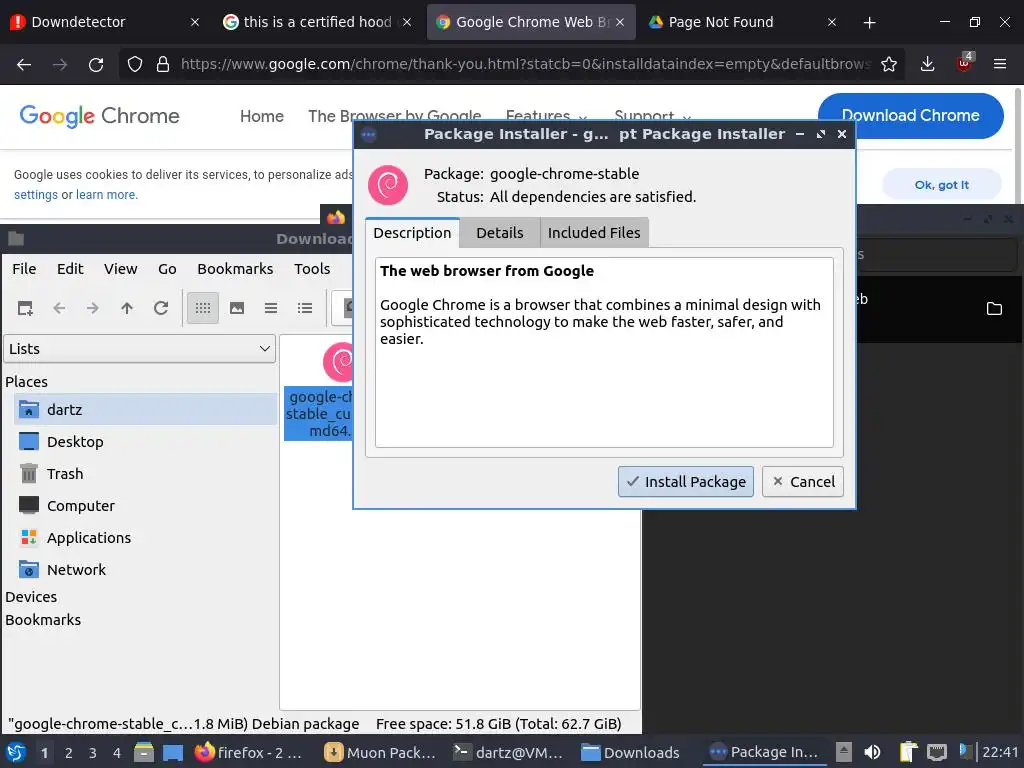Bookmark this page with the star icon
This screenshot has height=768, width=1024.
coord(889,64)
